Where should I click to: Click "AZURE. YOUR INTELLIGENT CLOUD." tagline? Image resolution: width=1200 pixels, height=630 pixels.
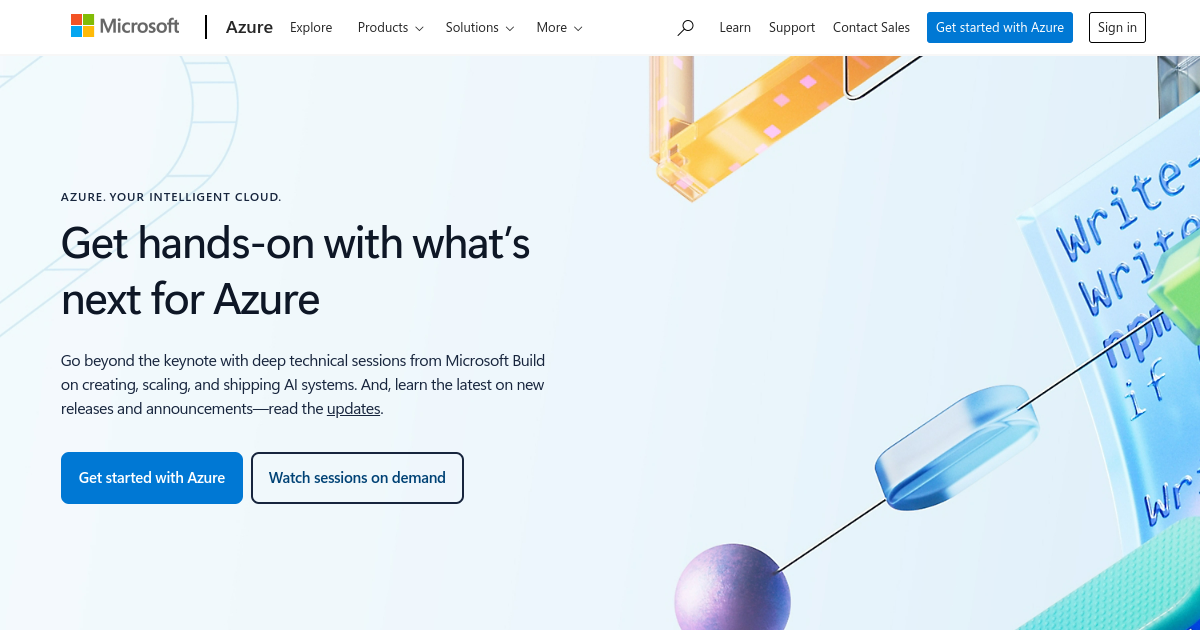point(171,197)
